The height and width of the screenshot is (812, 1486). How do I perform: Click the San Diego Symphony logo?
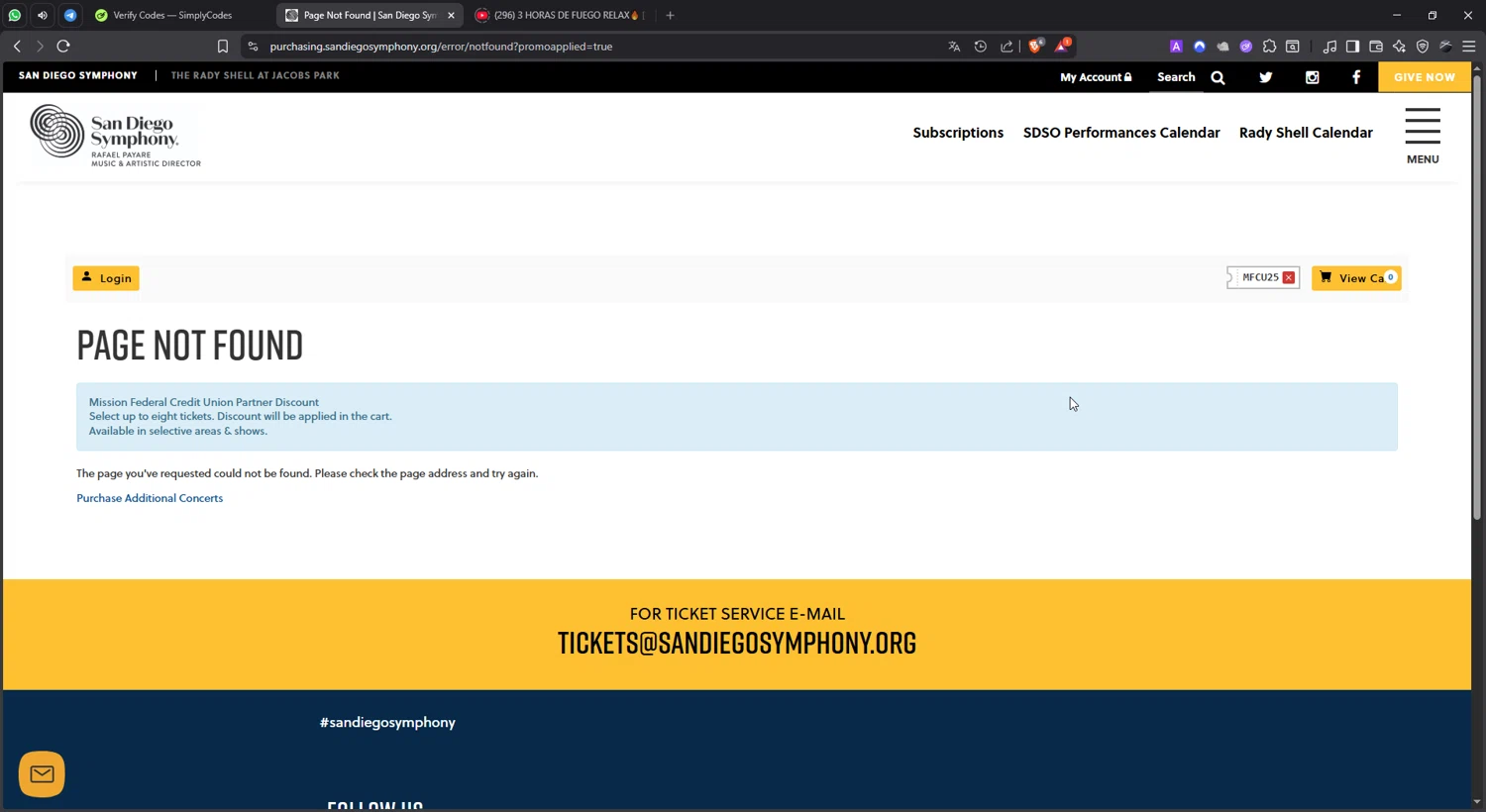[115, 135]
